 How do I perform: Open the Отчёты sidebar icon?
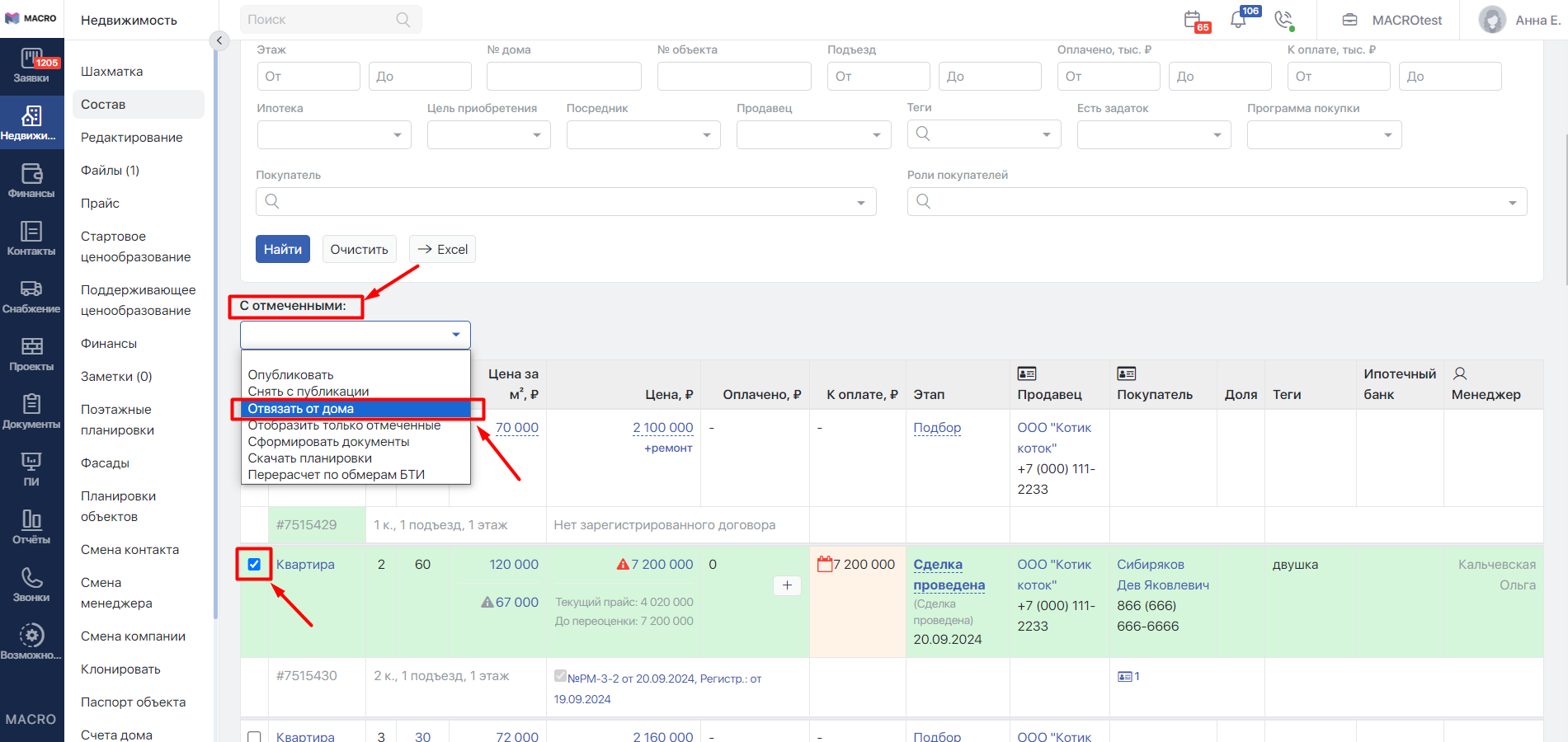31,527
